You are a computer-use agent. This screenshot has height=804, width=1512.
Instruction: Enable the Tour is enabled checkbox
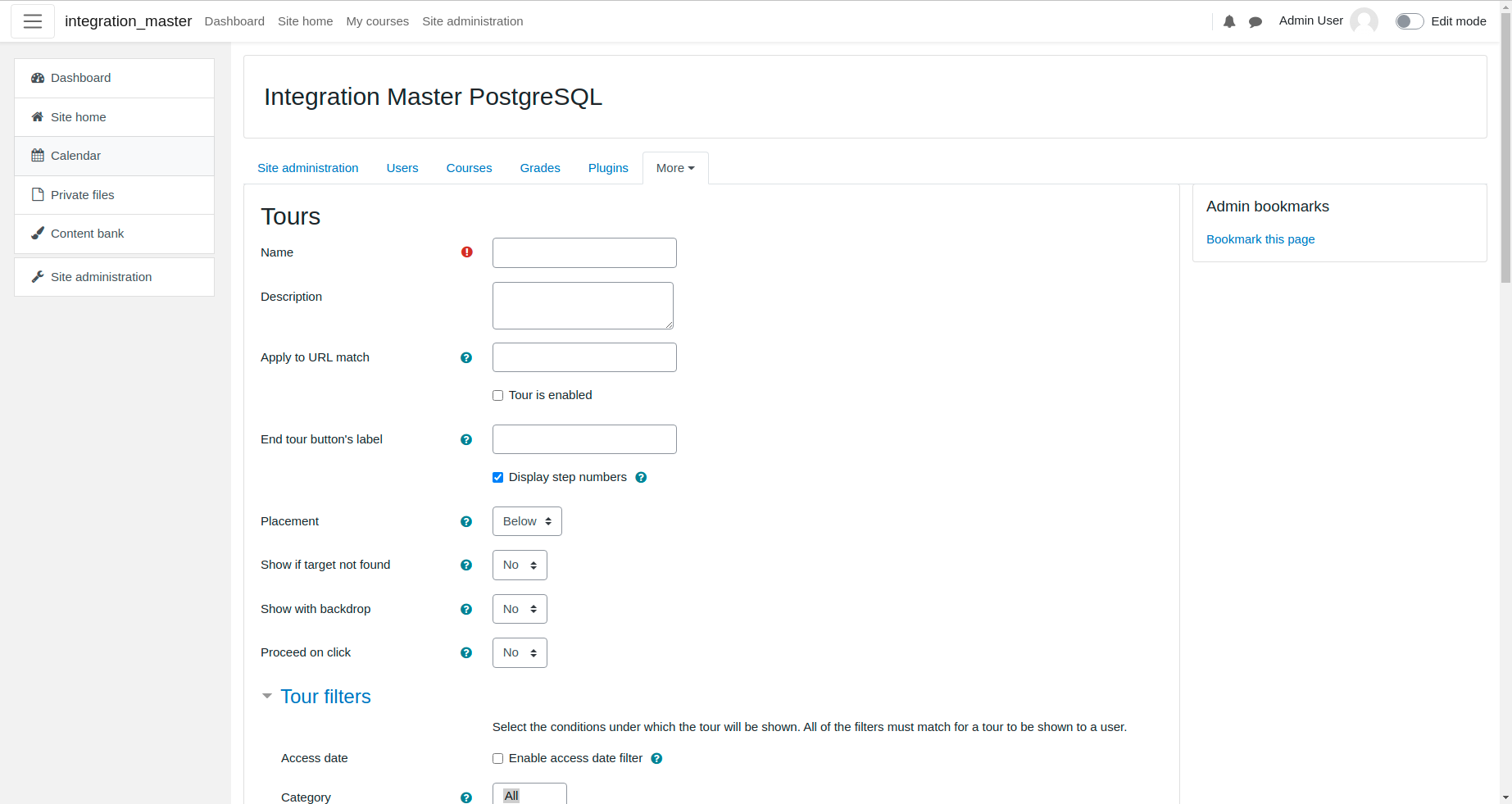point(497,396)
